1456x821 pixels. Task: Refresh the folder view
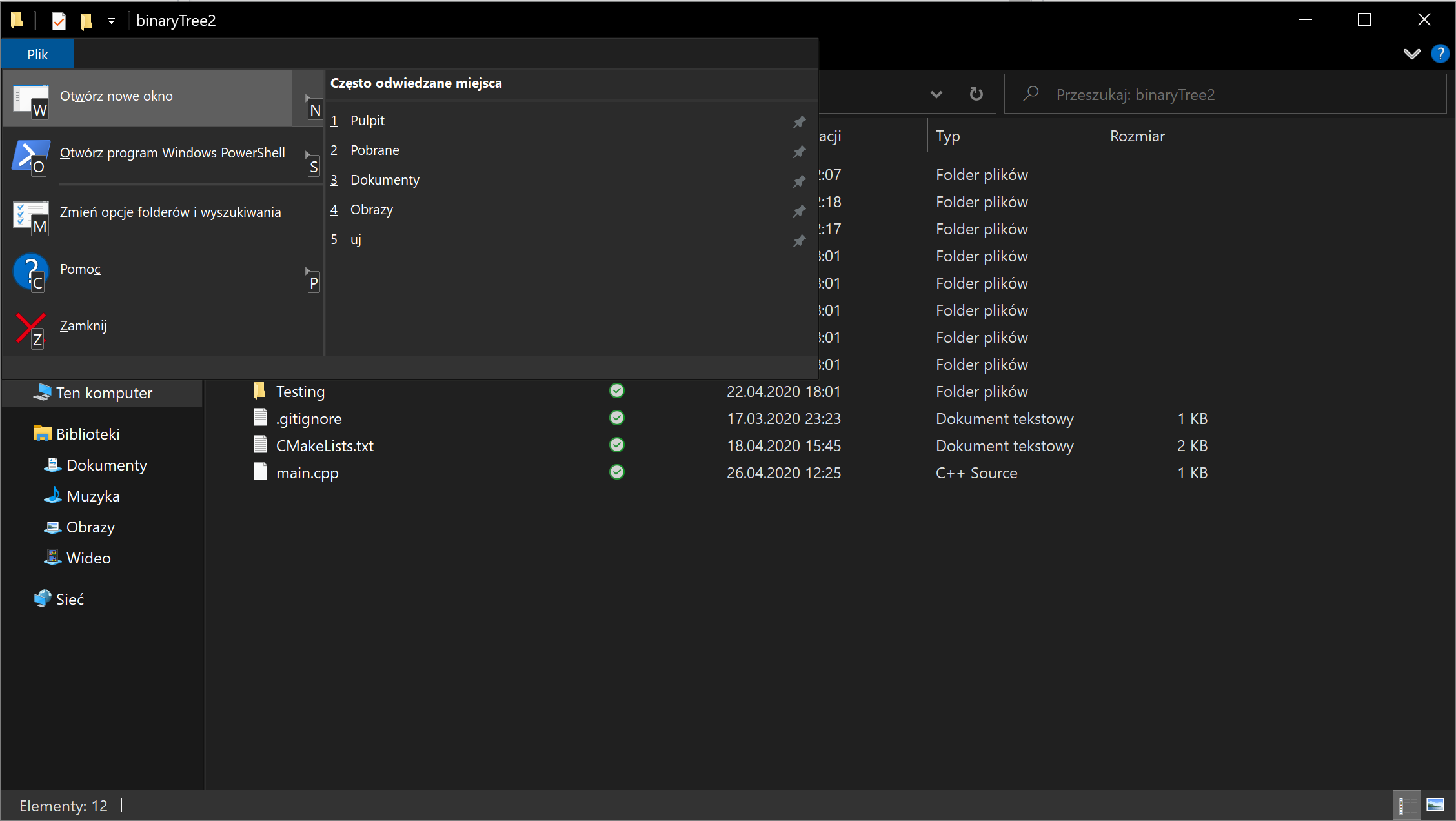(976, 94)
